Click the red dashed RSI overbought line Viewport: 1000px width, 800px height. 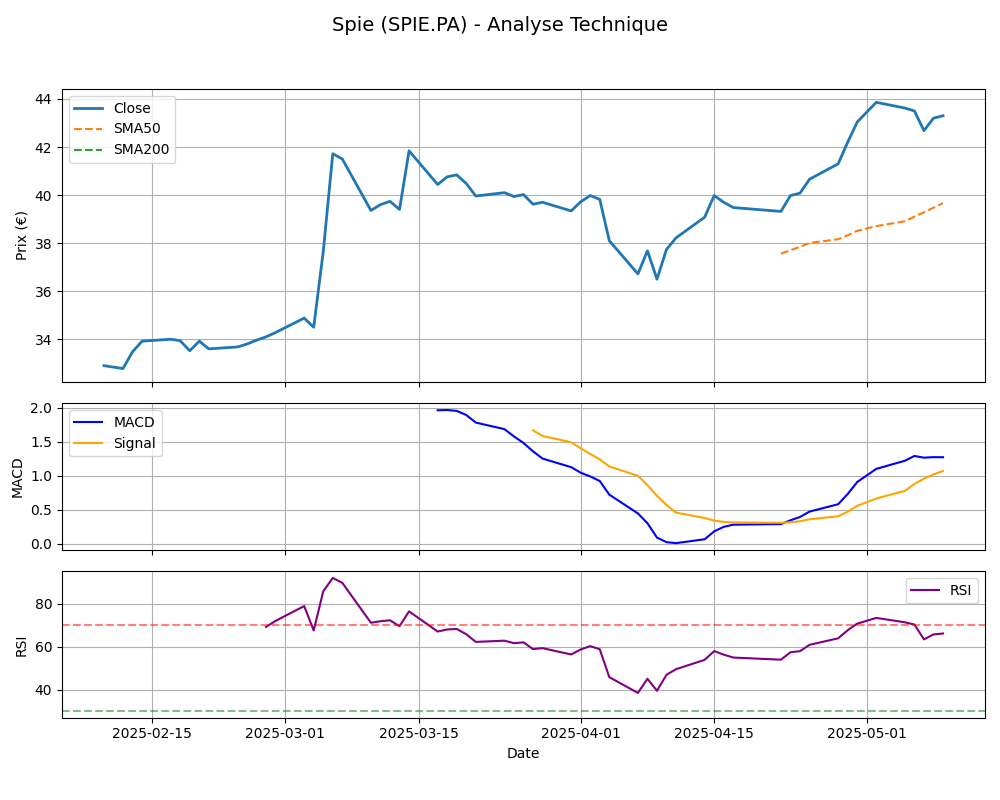(x=524, y=625)
